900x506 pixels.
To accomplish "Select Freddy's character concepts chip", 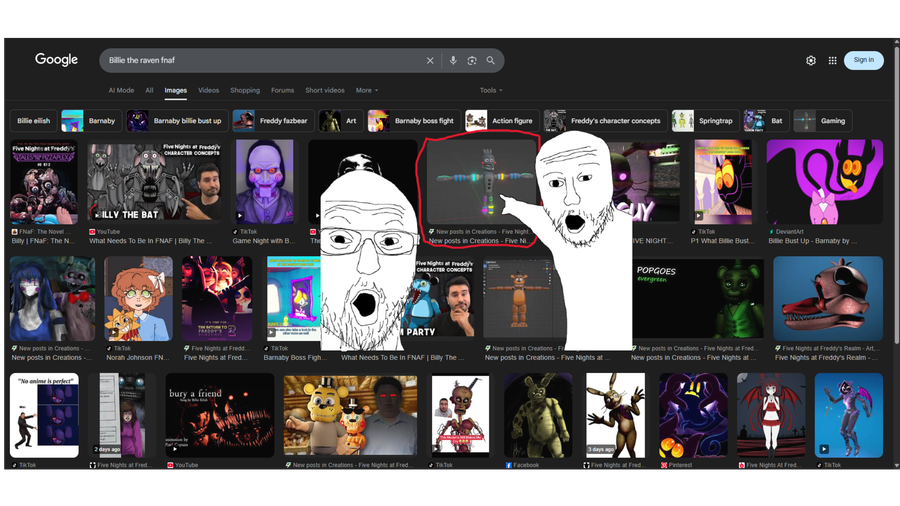I will pos(605,121).
